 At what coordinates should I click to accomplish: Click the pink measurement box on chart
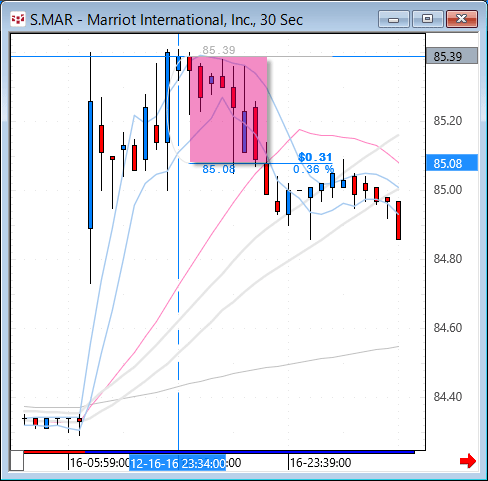click(x=228, y=109)
